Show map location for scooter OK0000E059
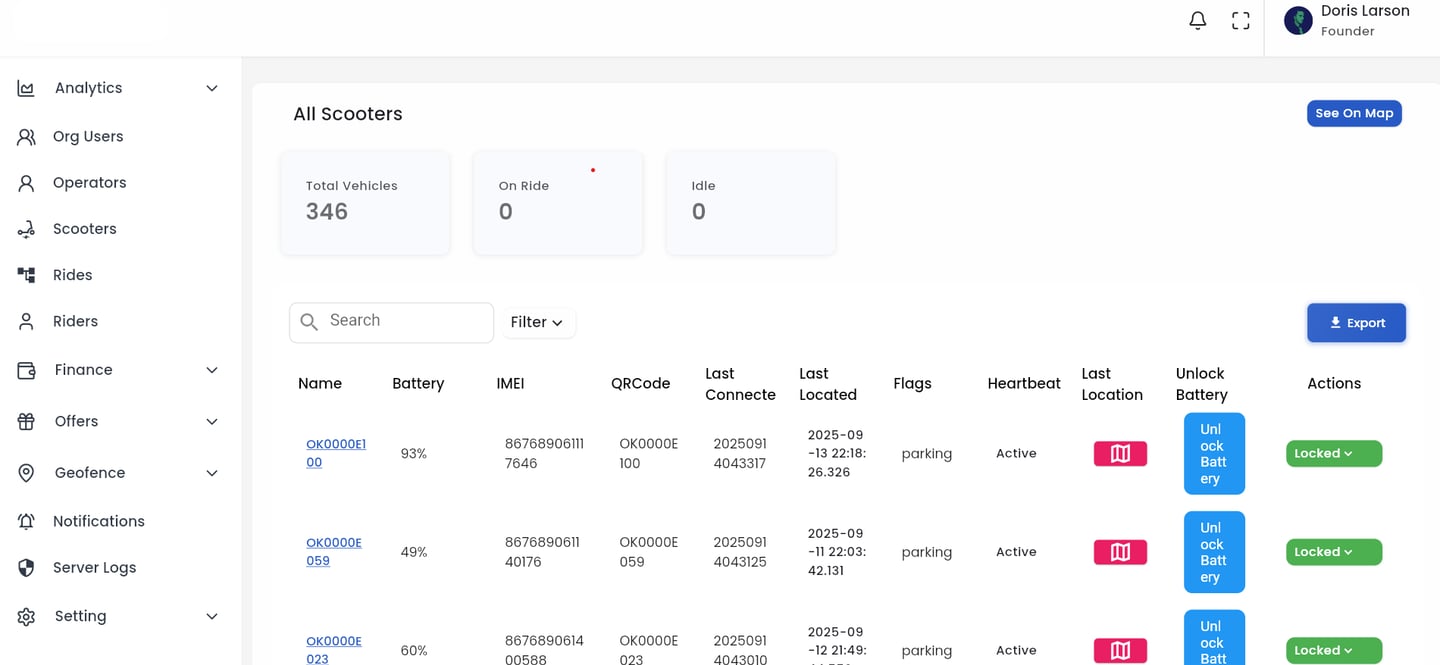 (x=1120, y=552)
